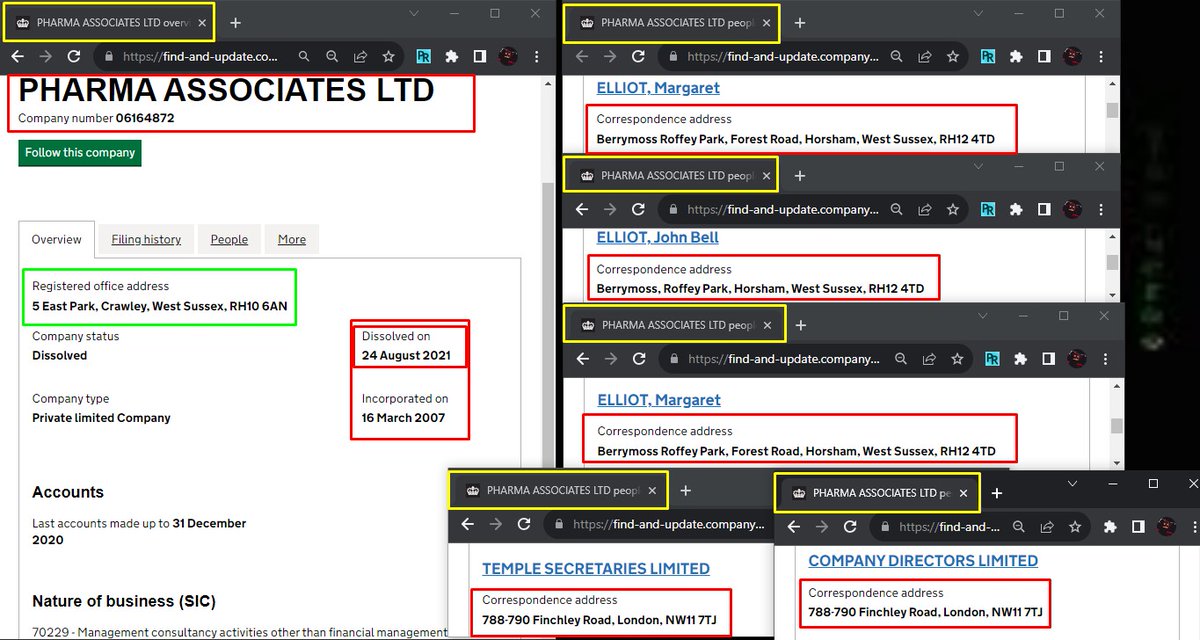This screenshot has height=640, width=1200.
Task: Switch to the People tab
Action: [x=229, y=239]
